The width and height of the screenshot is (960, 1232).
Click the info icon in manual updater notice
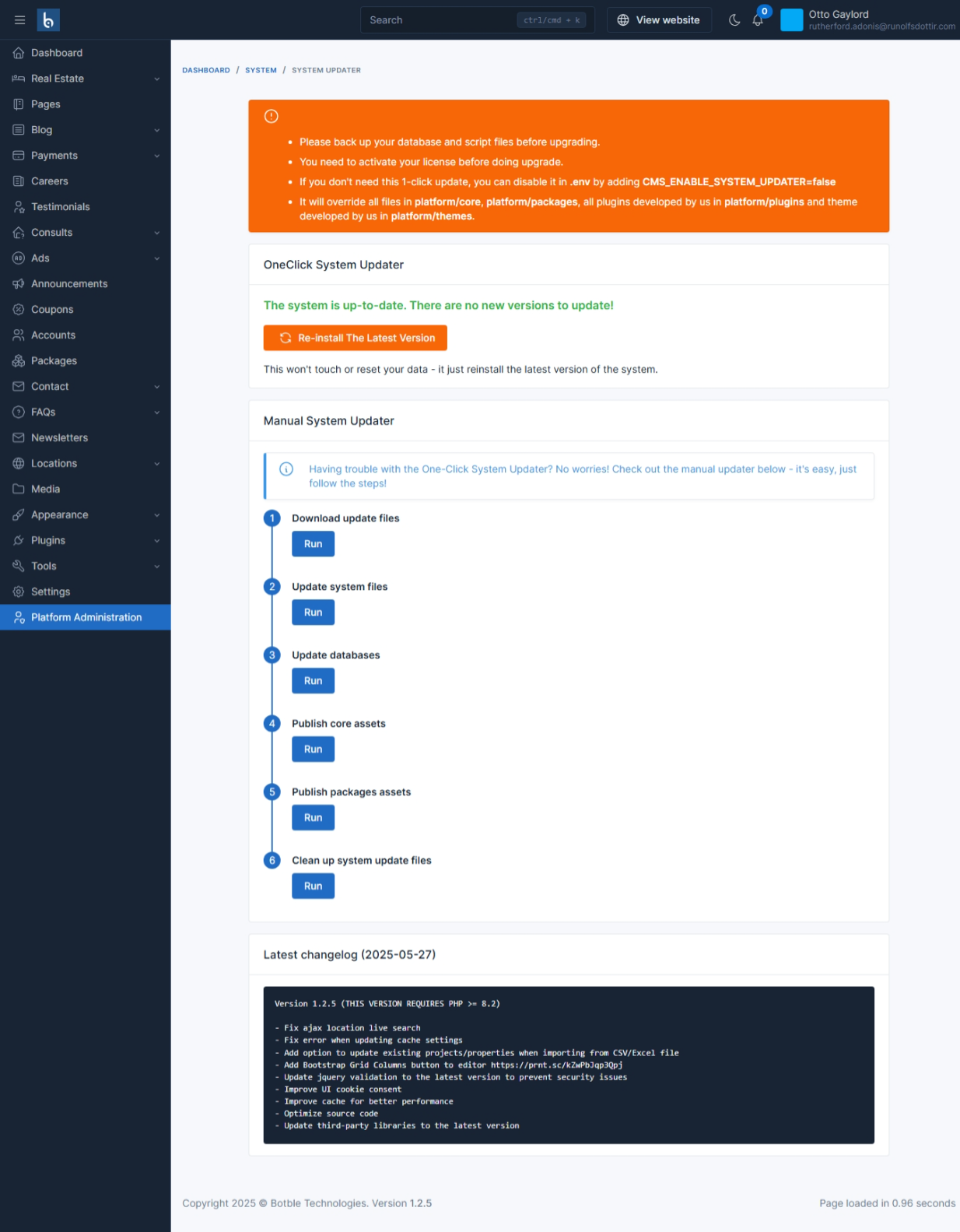tap(286, 469)
